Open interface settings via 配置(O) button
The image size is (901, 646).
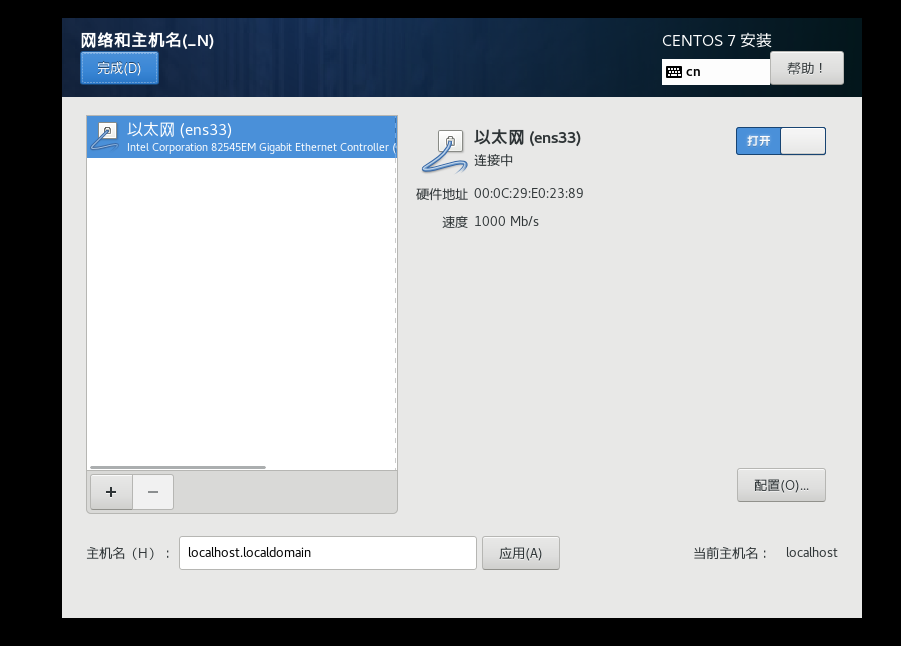coord(780,485)
